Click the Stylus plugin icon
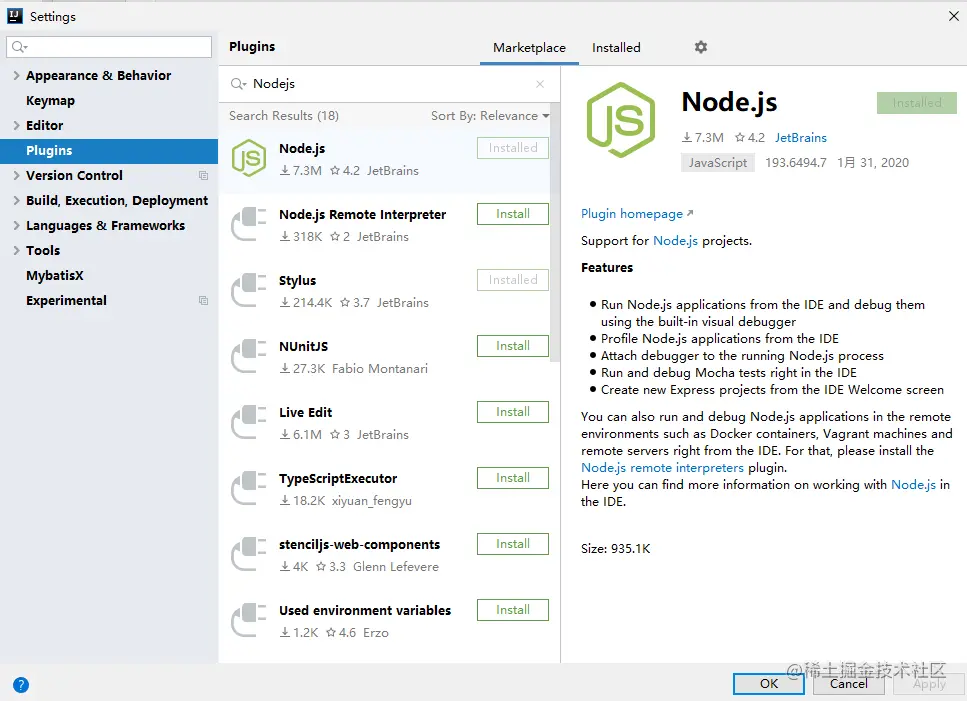Viewport: 967px width, 701px height. 249,290
